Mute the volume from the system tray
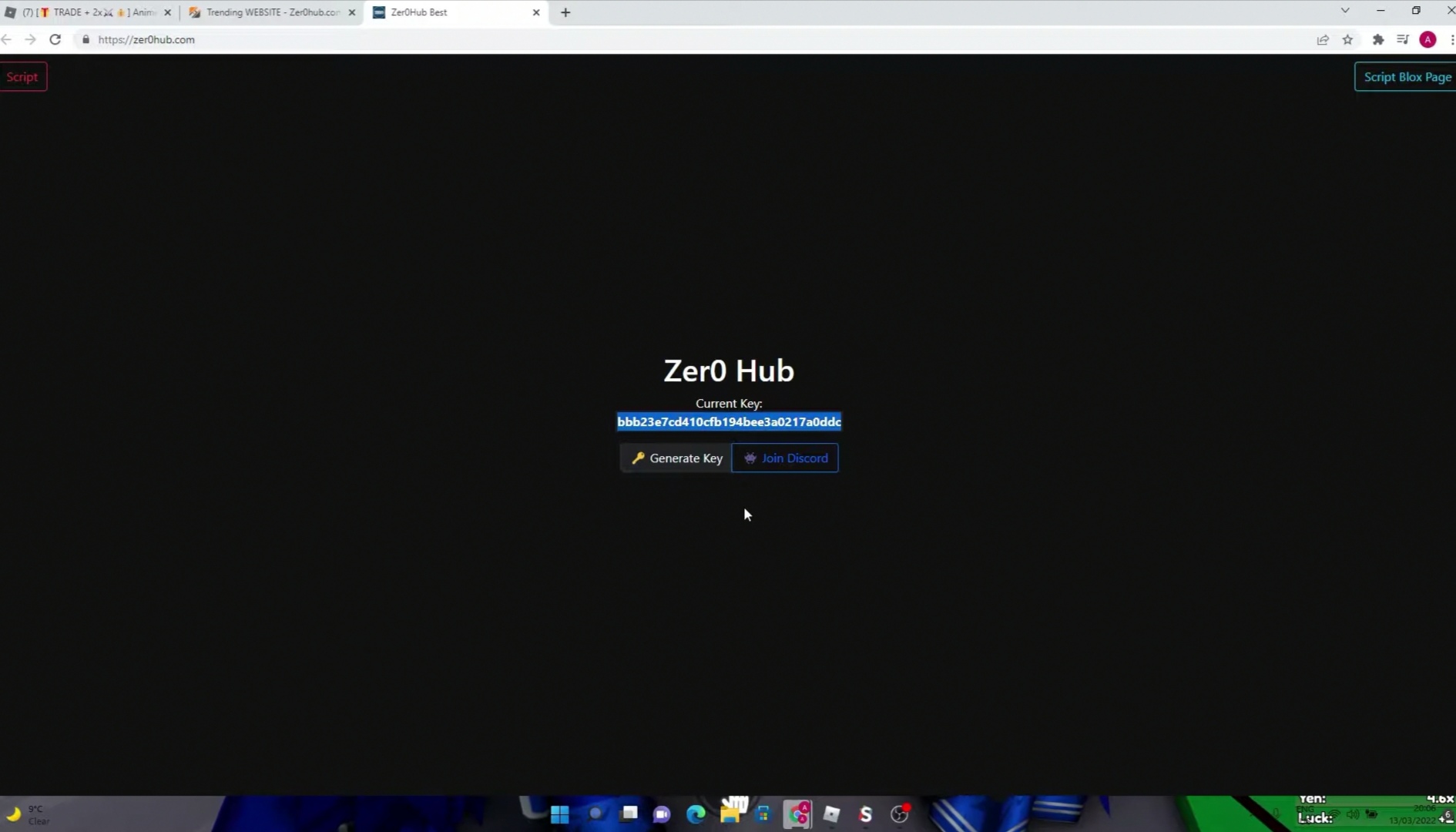The width and height of the screenshot is (1456, 832). 1354,814
